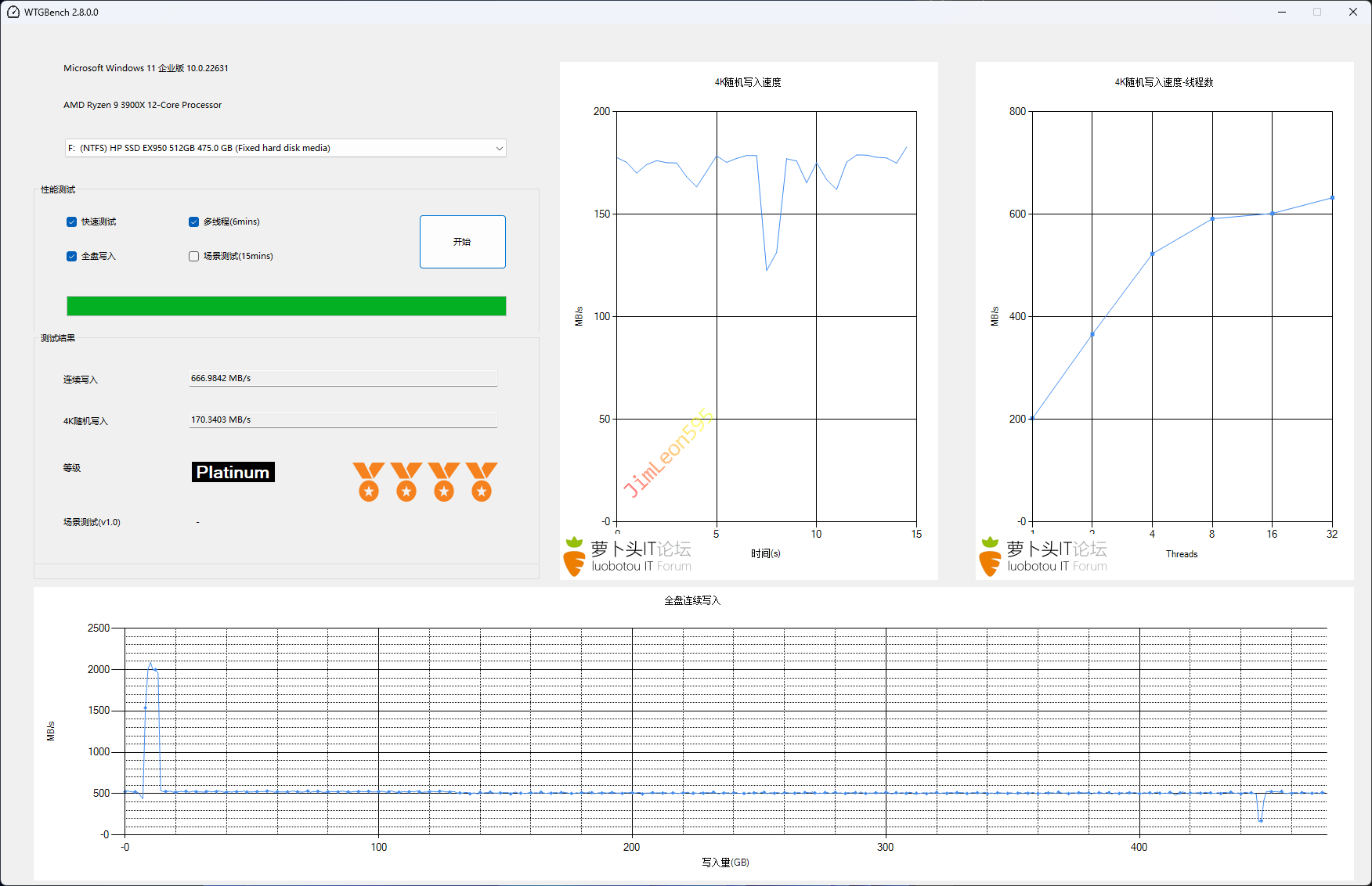Screen dimensions: 1372x886
Task: Click the 4K随机写入 result field
Action: (343, 420)
